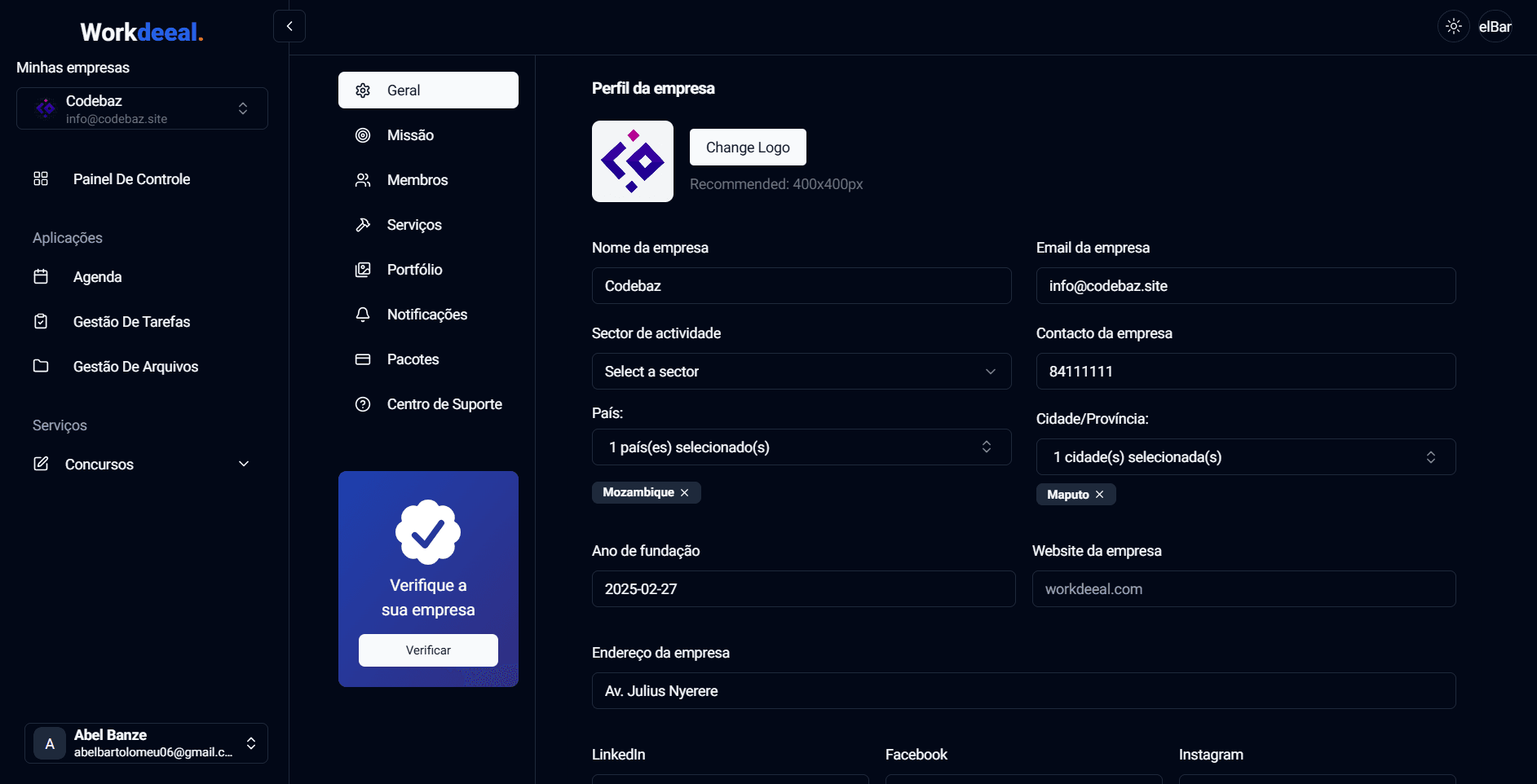Click the Geral gear icon

click(x=363, y=90)
